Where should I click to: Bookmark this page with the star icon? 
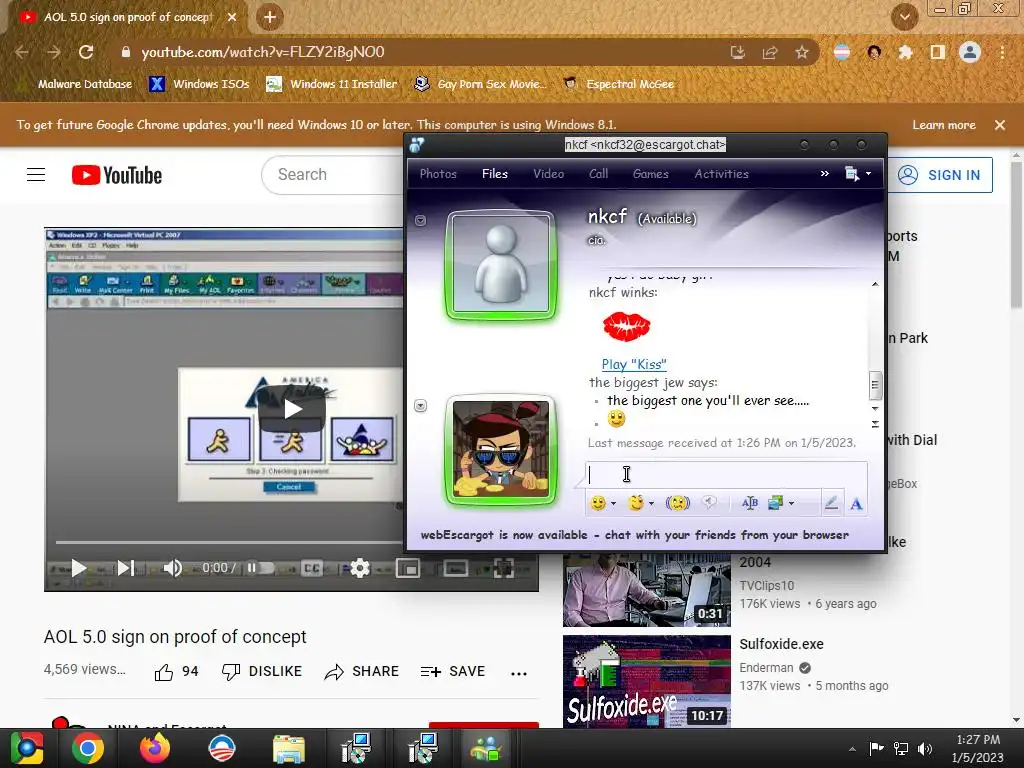click(802, 52)
